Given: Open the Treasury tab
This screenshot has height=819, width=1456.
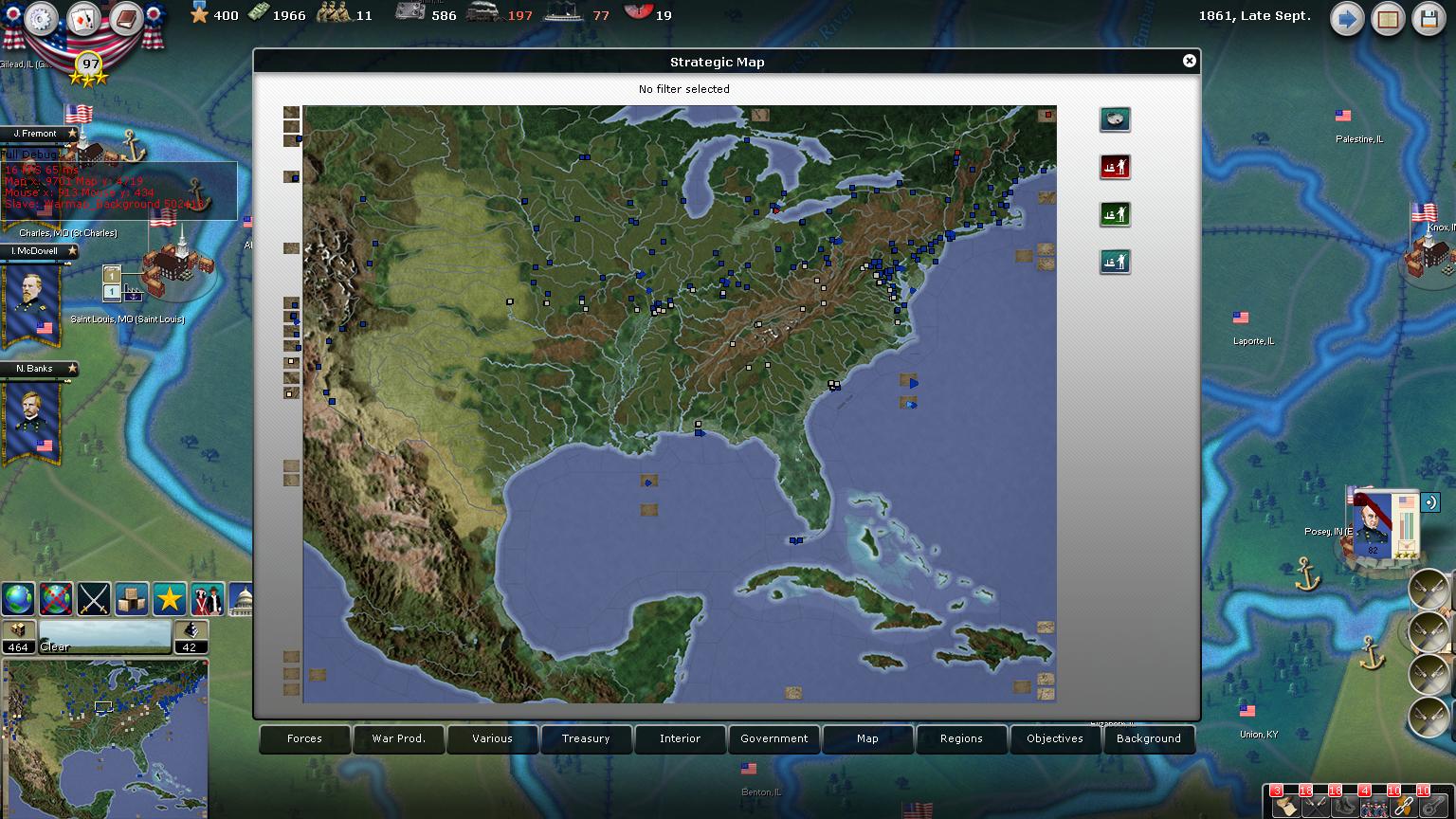Looking at the screenshot, I should coord(586,738).
